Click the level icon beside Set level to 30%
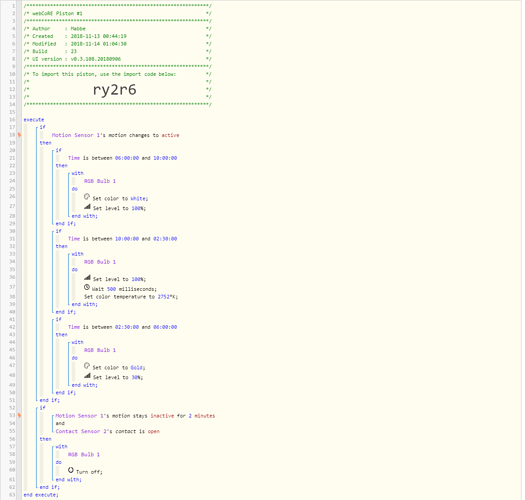The width and height of the screenshot is (525, 500). pos(87,376)
